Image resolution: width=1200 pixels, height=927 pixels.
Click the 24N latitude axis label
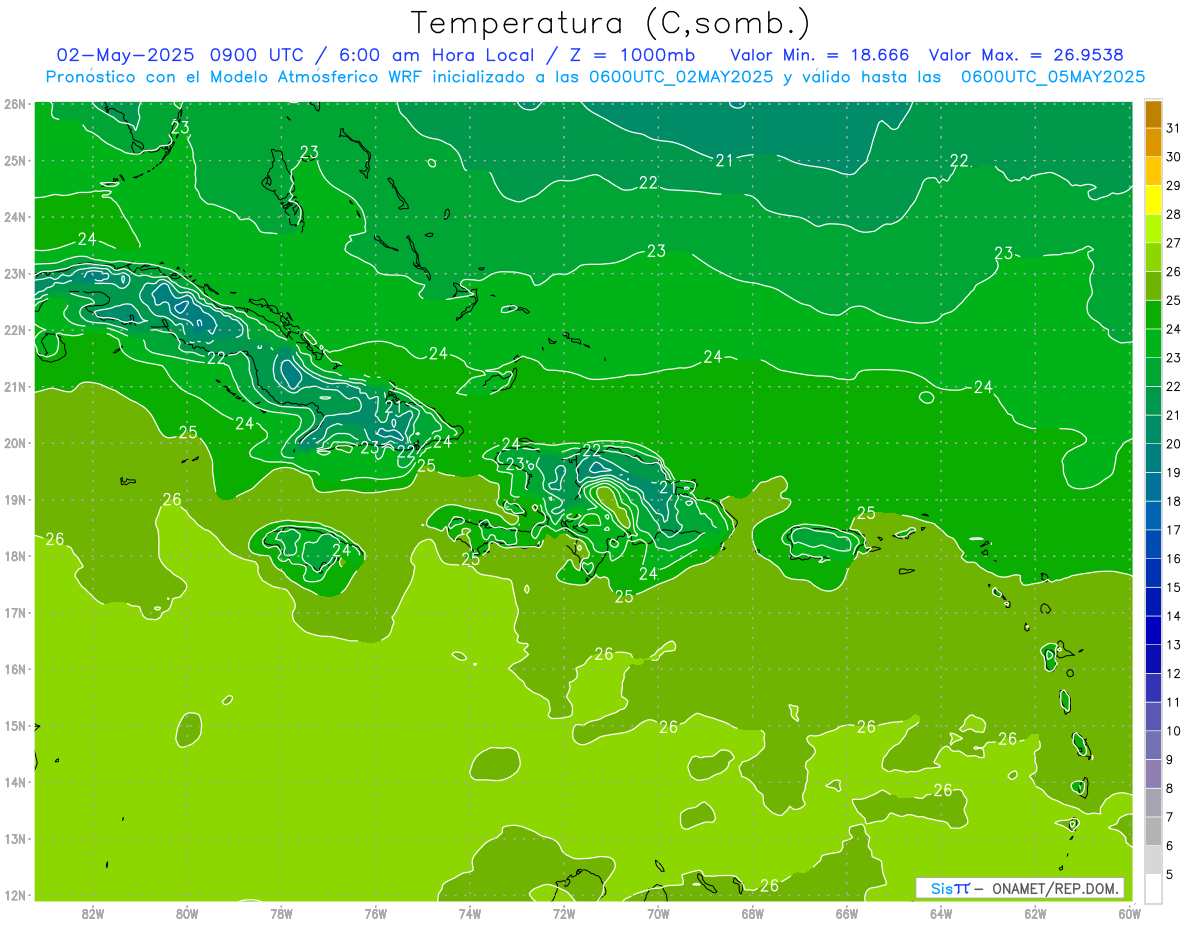[x=14, y=217]
